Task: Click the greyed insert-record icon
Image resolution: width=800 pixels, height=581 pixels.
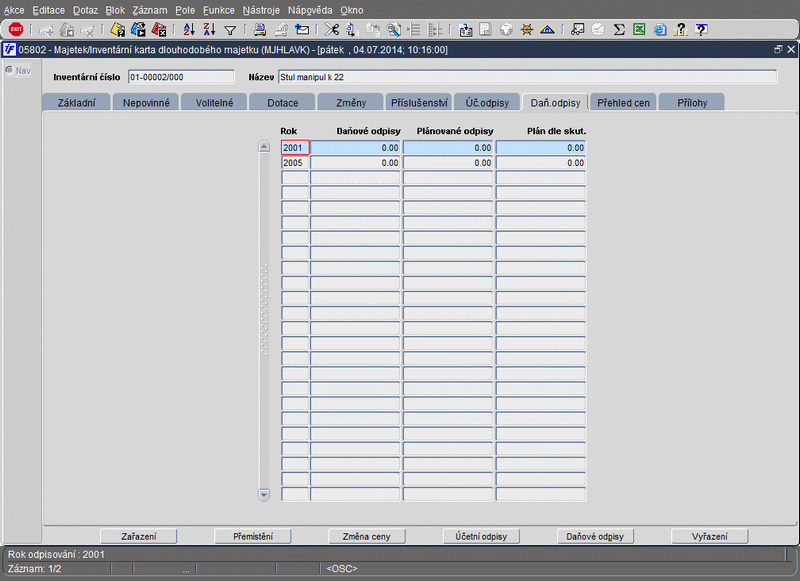Action: coord(46,31)
